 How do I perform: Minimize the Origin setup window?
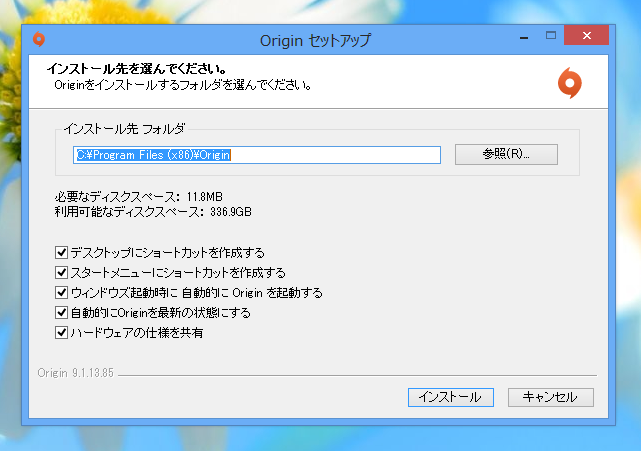(x=524, y=37)
